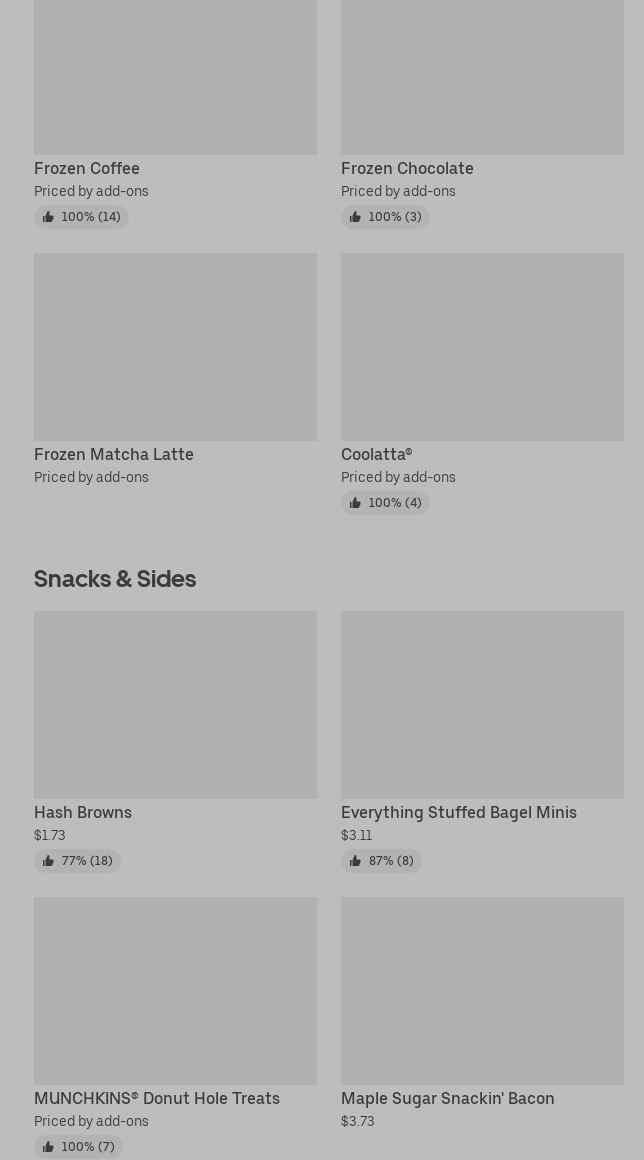Click thumbs-up icon under Frozen Chocolate
This screenshot has width=644, height=1160.
coord(355,217)
